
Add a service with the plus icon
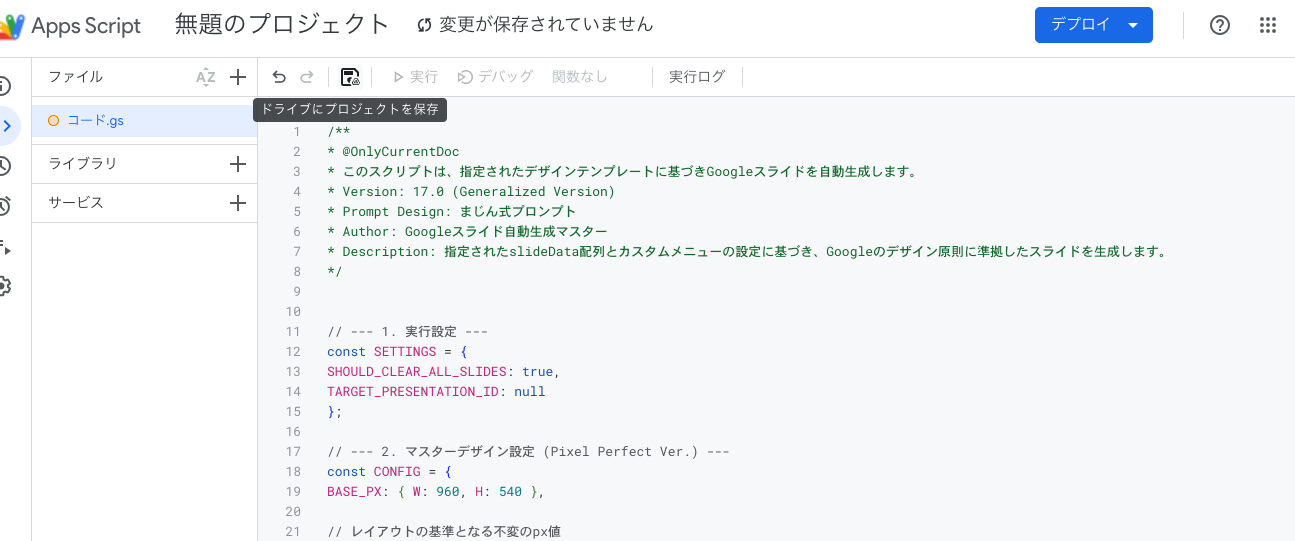click(x=238, y=203)
